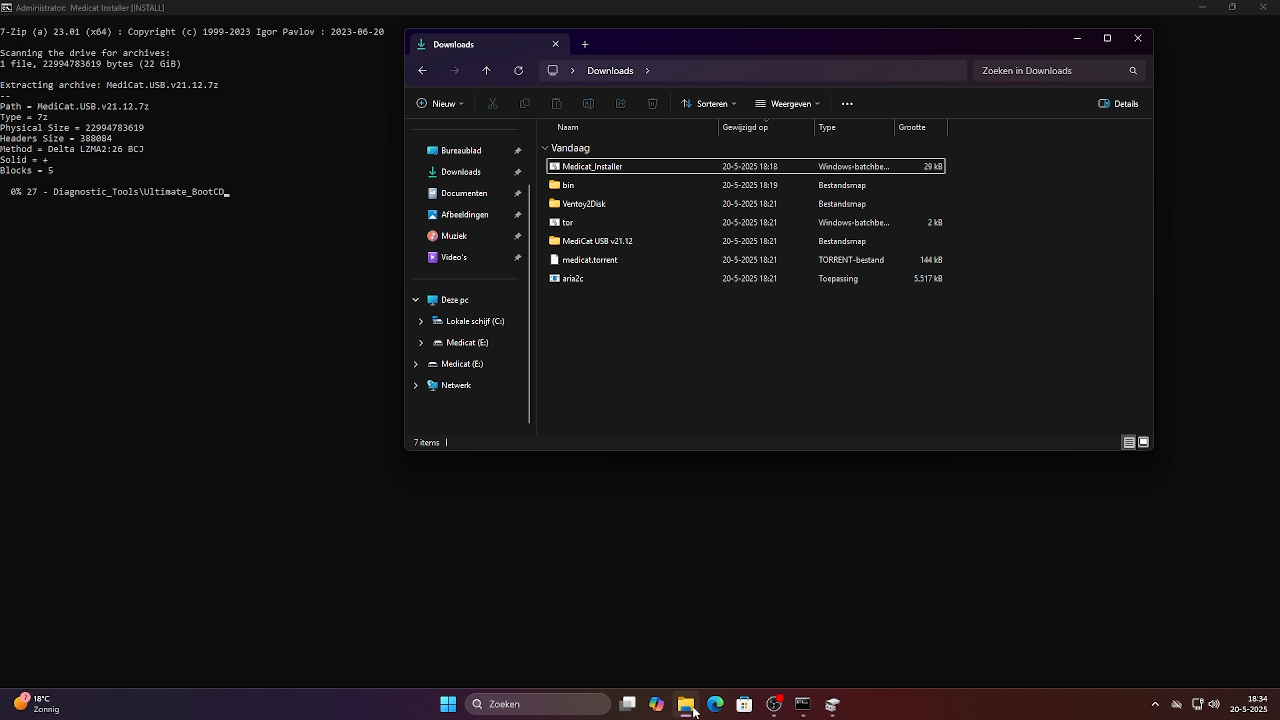
Task: Switch to the details list view icon
Action: [x=1128, y=442]
